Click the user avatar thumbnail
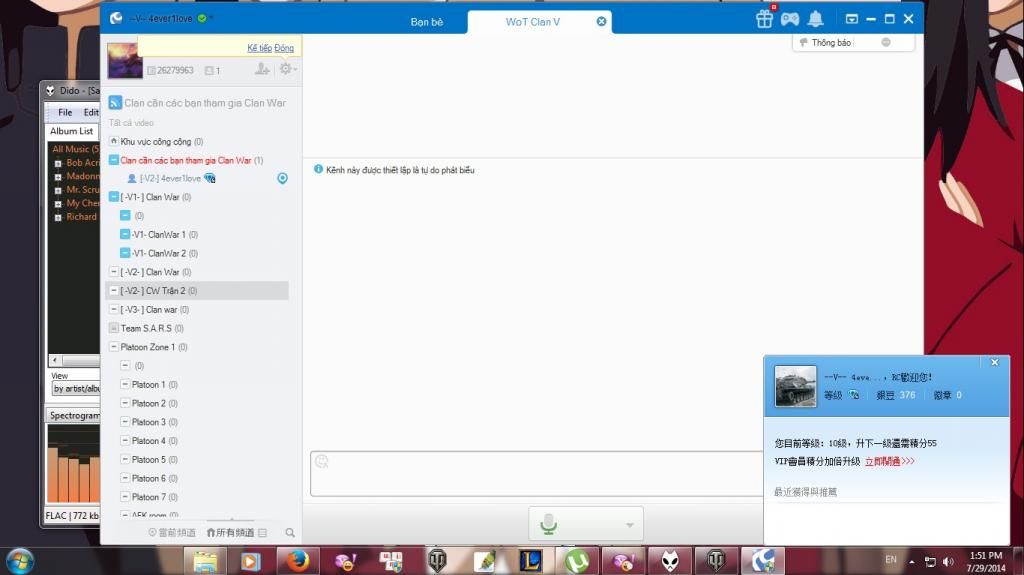Viewport: 1024px width, 575px height. coord(125,60)
